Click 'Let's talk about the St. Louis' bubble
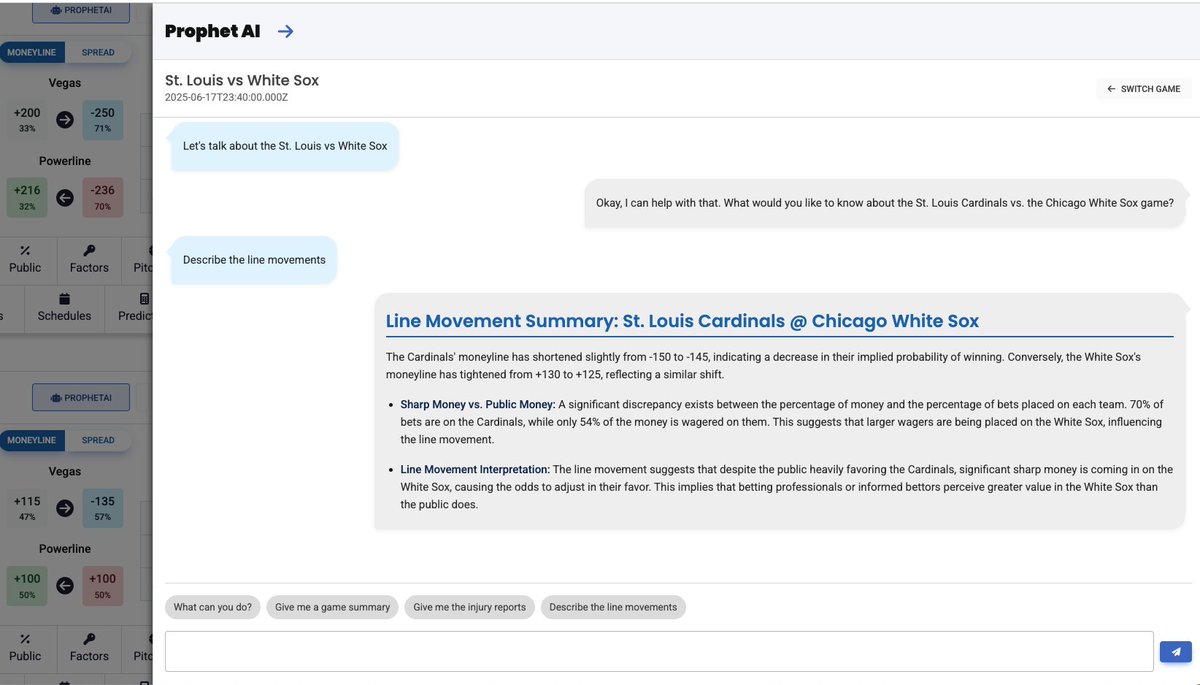 [x=285, y=146]
